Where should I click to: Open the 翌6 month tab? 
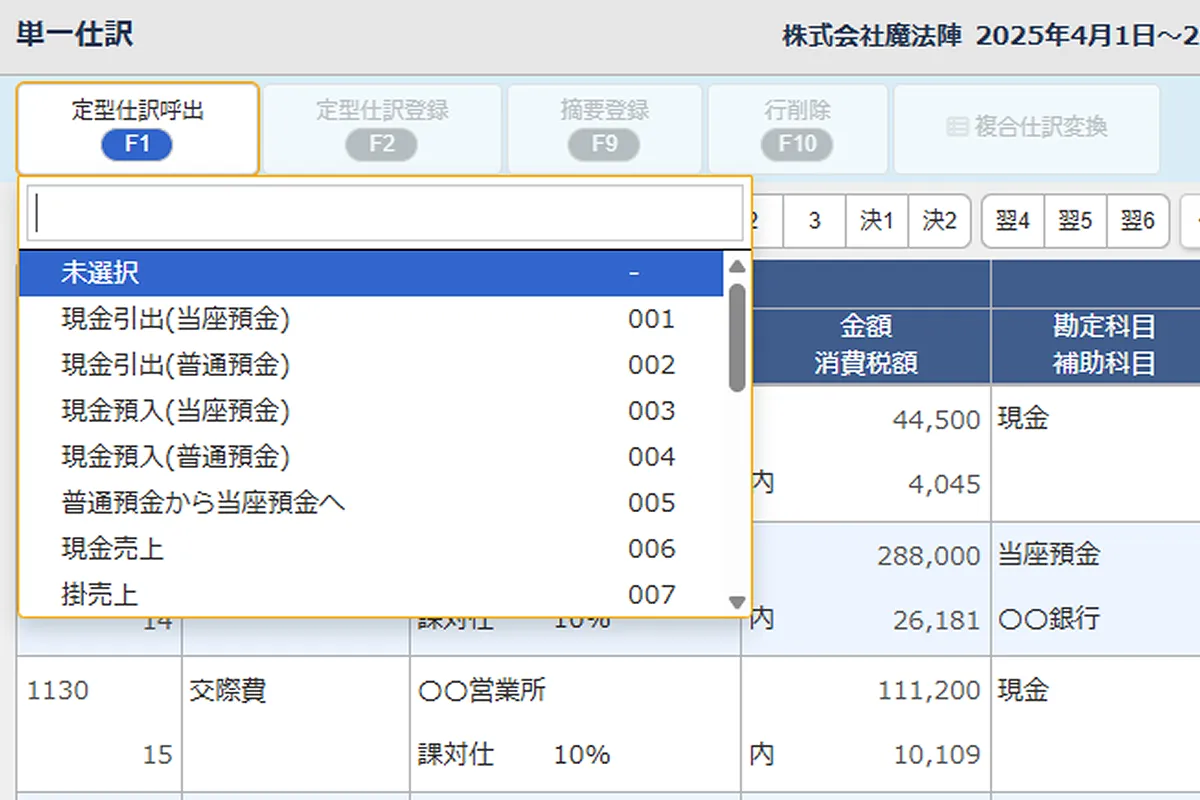[x=1137, y=221]
